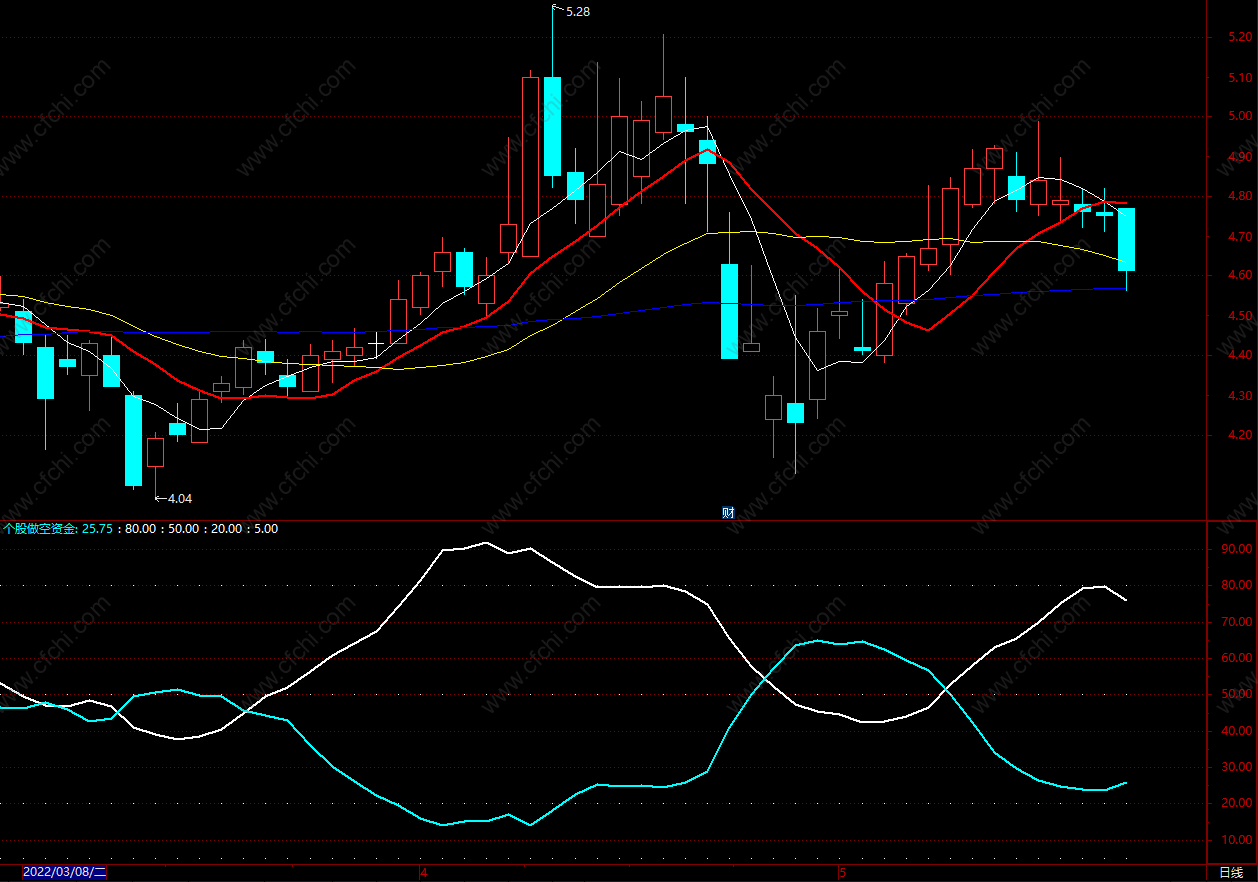1258x882 pixels.
Task: Click the 4.20 price axis label
Action: point(1239,435)
